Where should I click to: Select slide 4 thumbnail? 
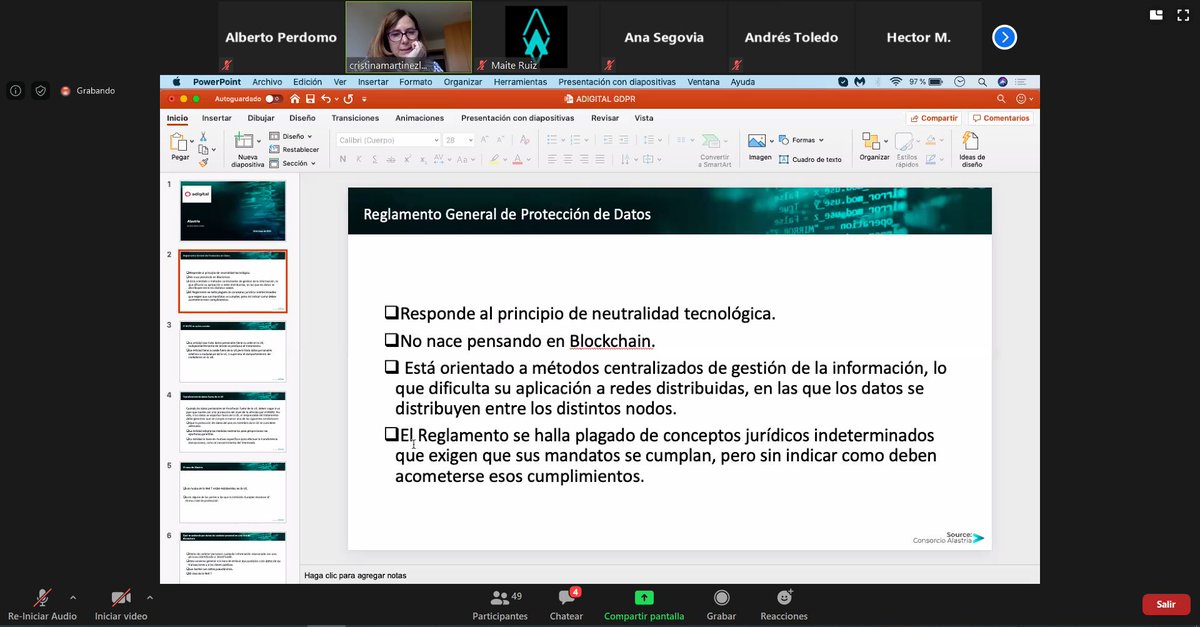point(232,421)
